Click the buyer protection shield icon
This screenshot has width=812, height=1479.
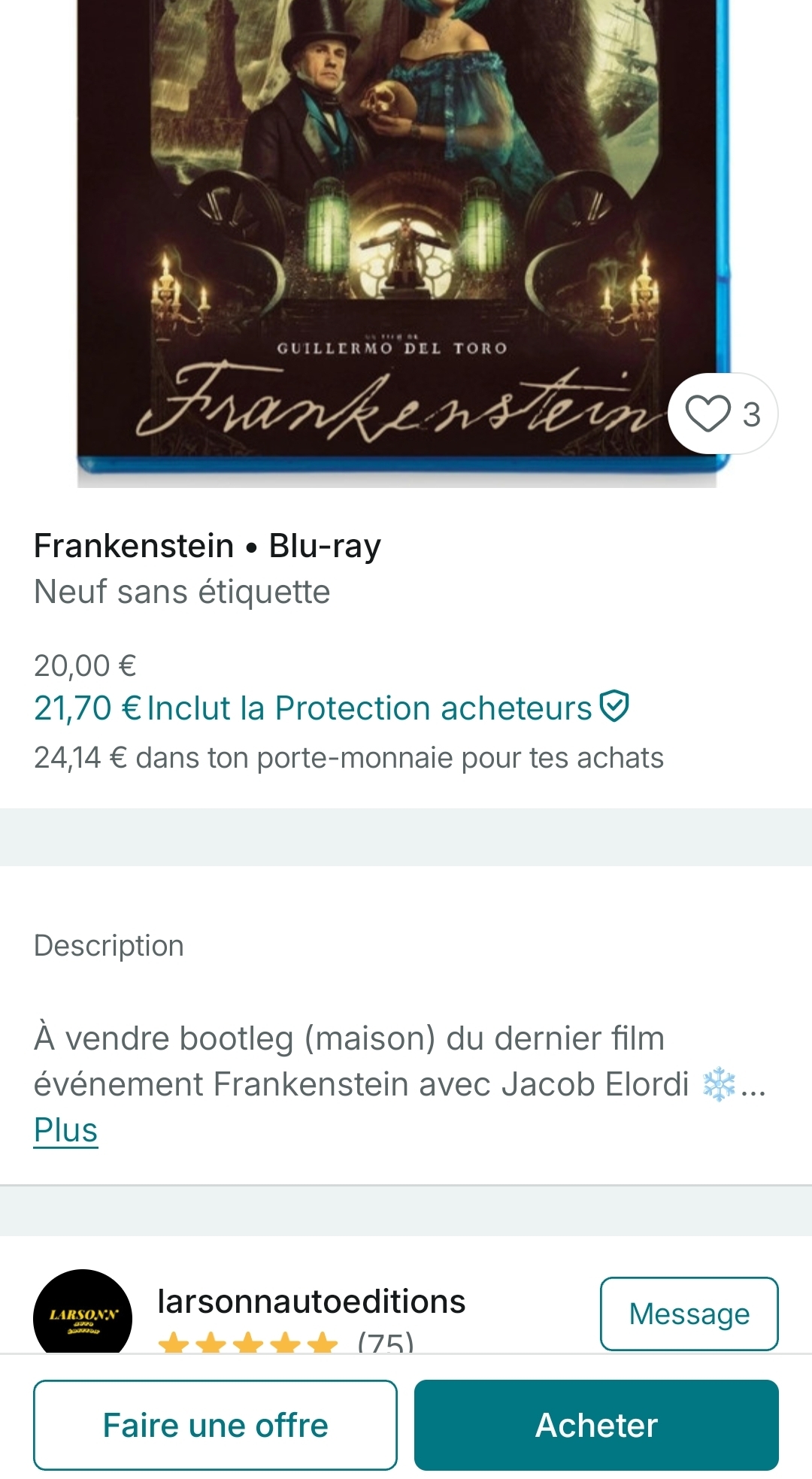click(615, 707)
